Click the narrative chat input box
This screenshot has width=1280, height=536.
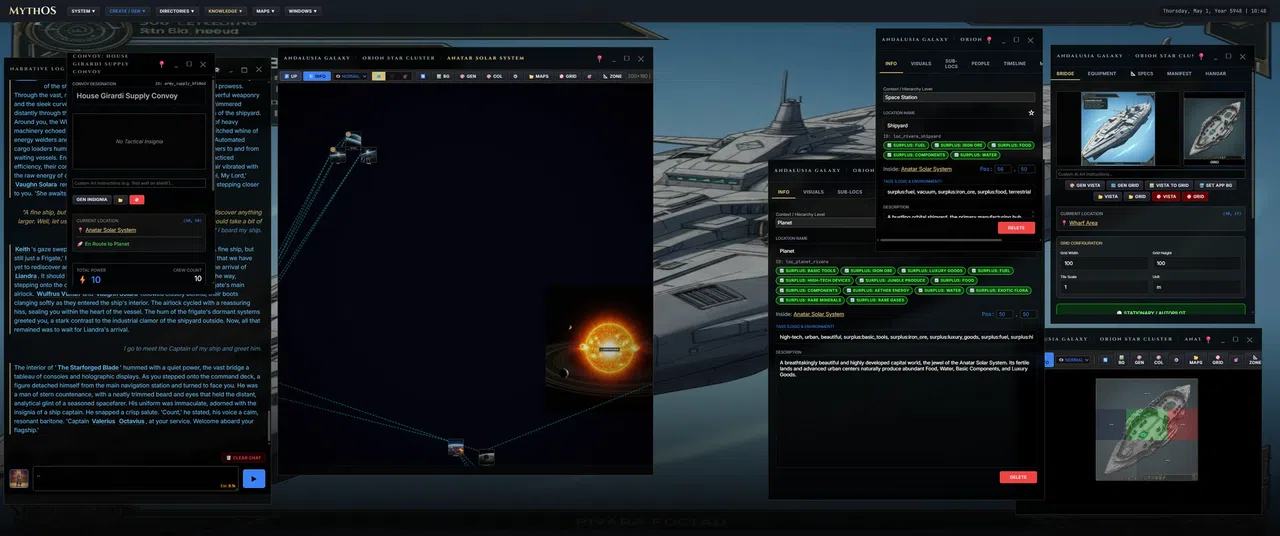pos(135,478)
